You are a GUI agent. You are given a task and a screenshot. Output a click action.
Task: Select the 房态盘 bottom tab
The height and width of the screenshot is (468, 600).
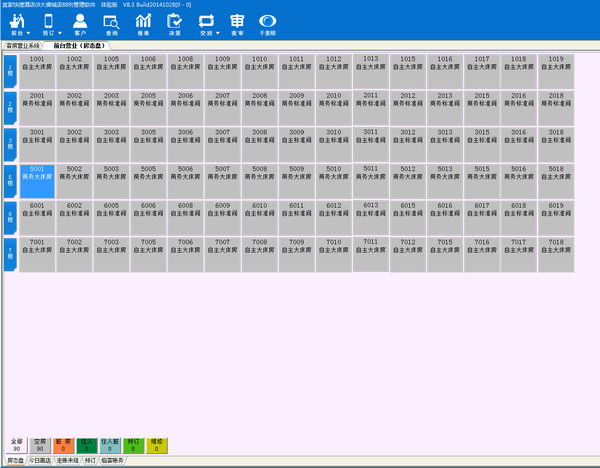[15, 460]
